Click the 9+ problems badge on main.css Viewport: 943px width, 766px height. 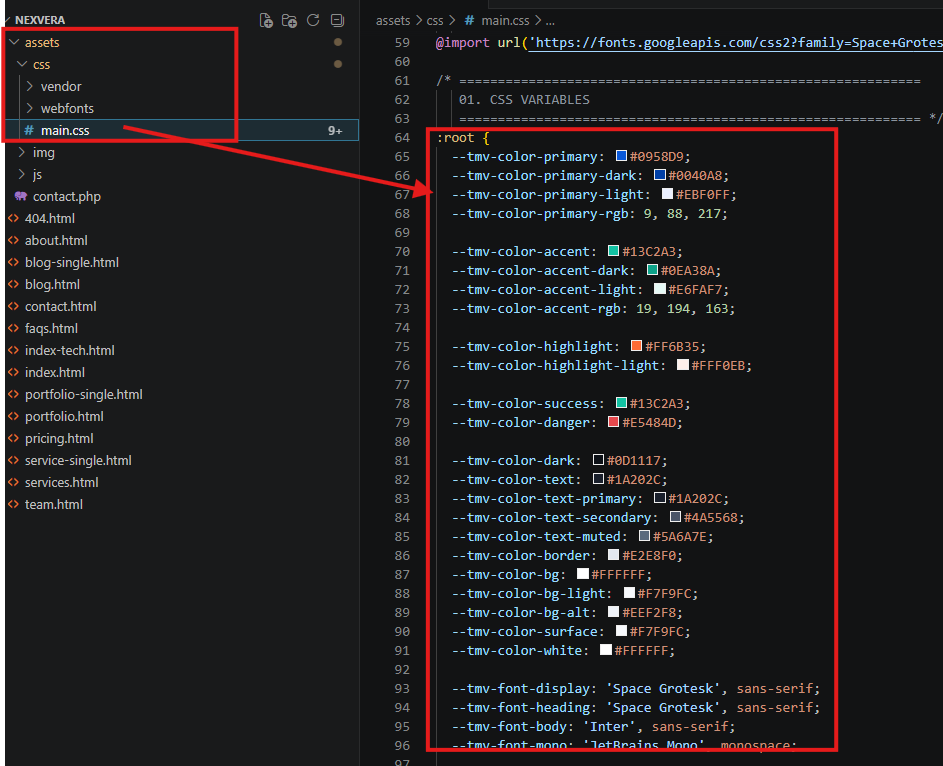point(335,131)
